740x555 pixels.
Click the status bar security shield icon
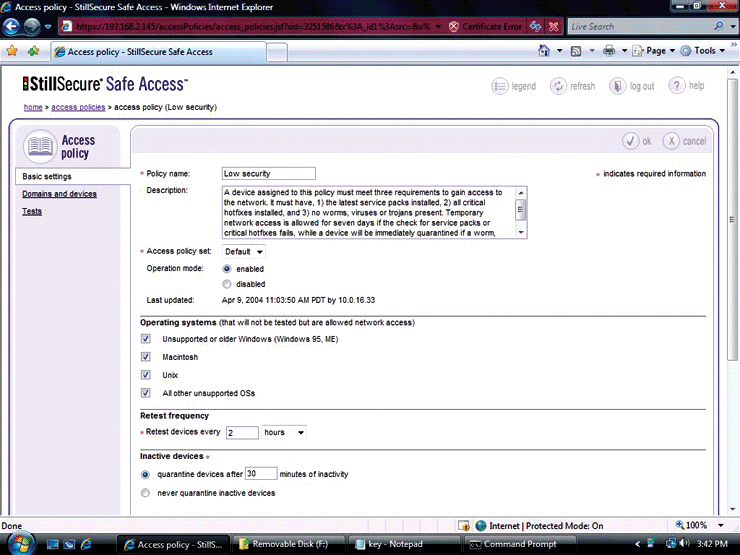point(464,526)
